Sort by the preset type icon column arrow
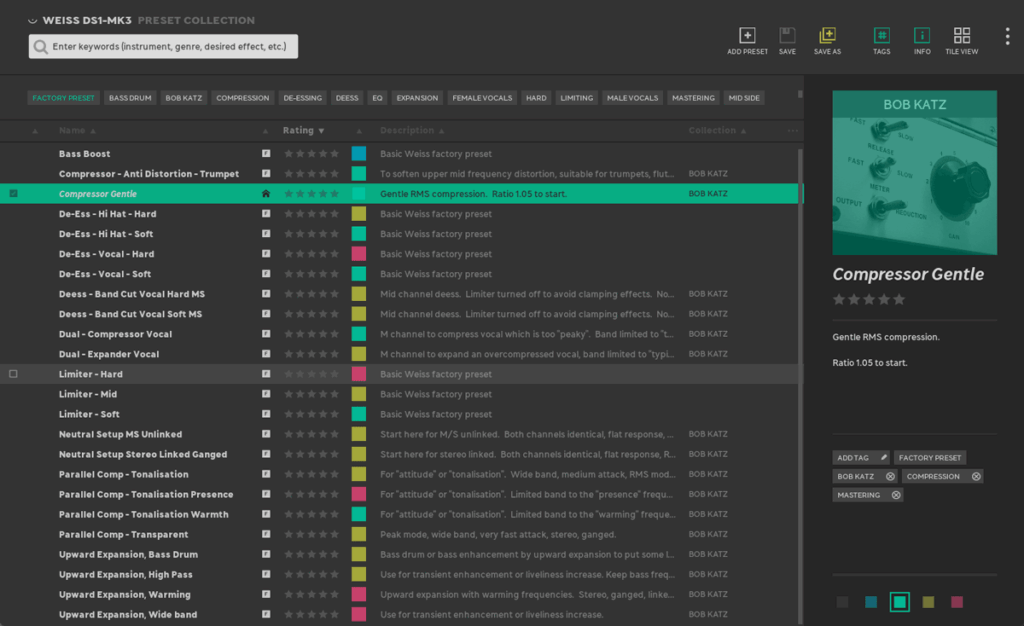This screenshot has width=1024, height=626. point(265,131)
